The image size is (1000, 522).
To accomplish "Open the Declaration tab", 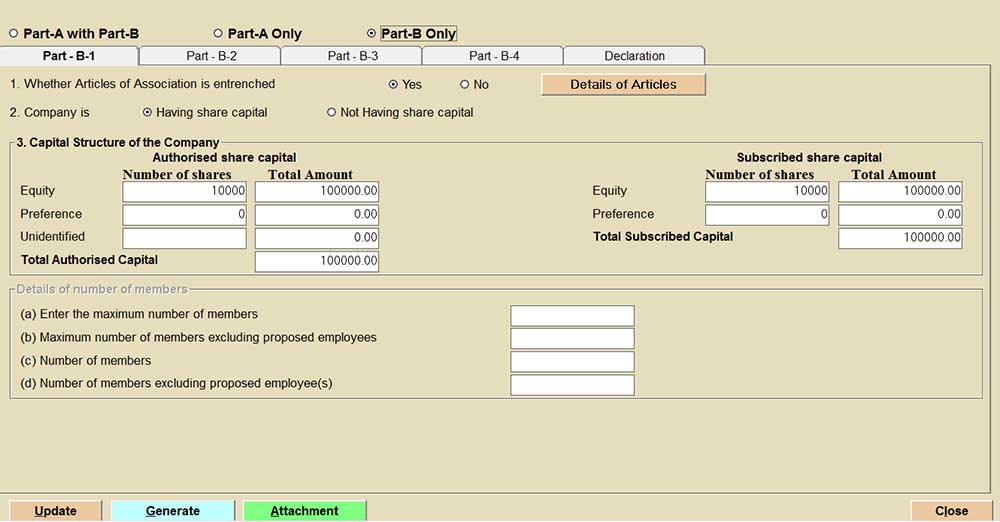I will click(634, 56).
